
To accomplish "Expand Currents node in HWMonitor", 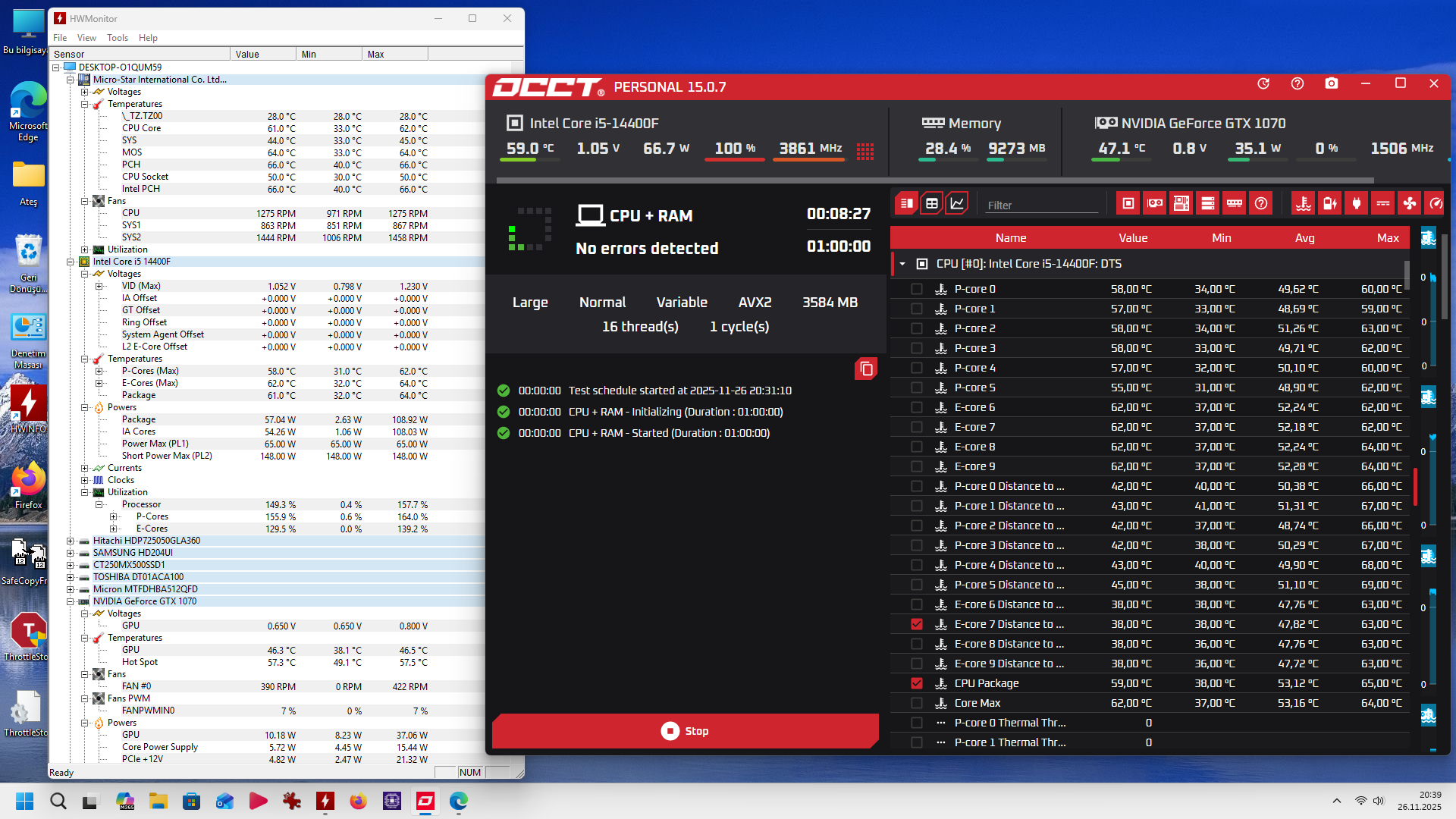I will point(85,468).
